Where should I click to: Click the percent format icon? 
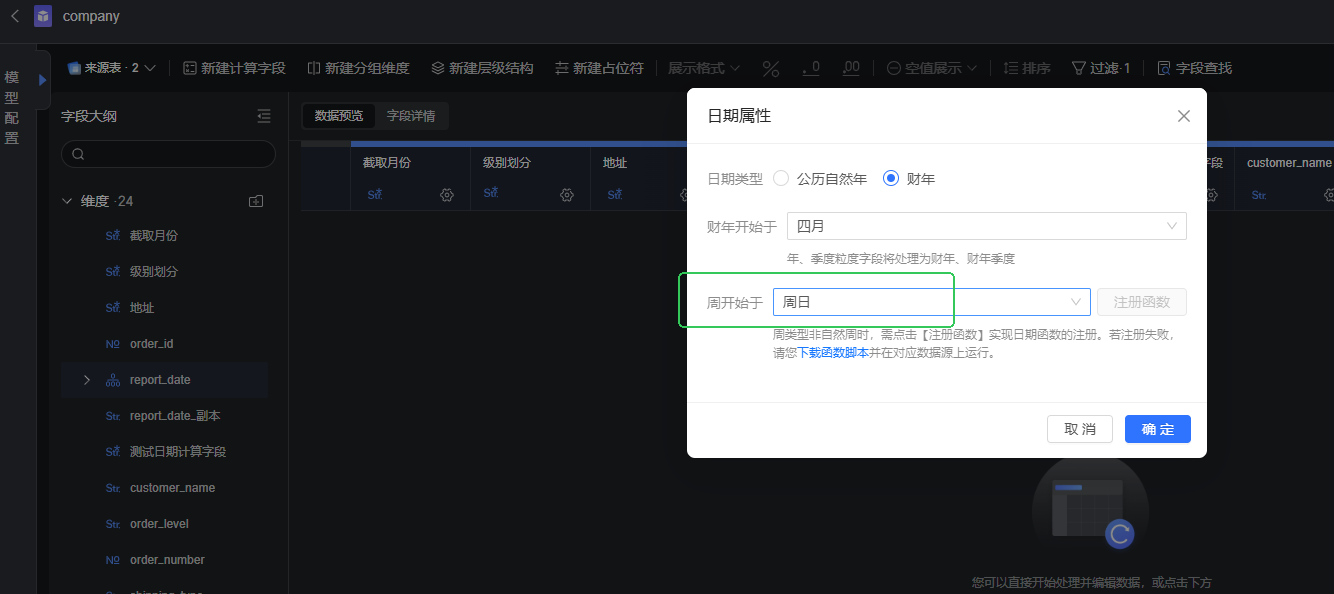click(x=771, y=68)
